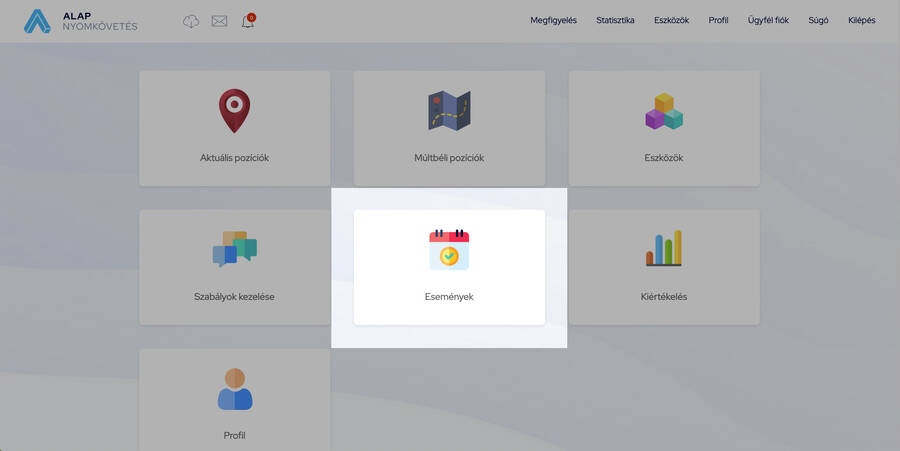Click the folded map icon
Image resolution: width=900 pixels, height=451 pixels.
[449, 111]
